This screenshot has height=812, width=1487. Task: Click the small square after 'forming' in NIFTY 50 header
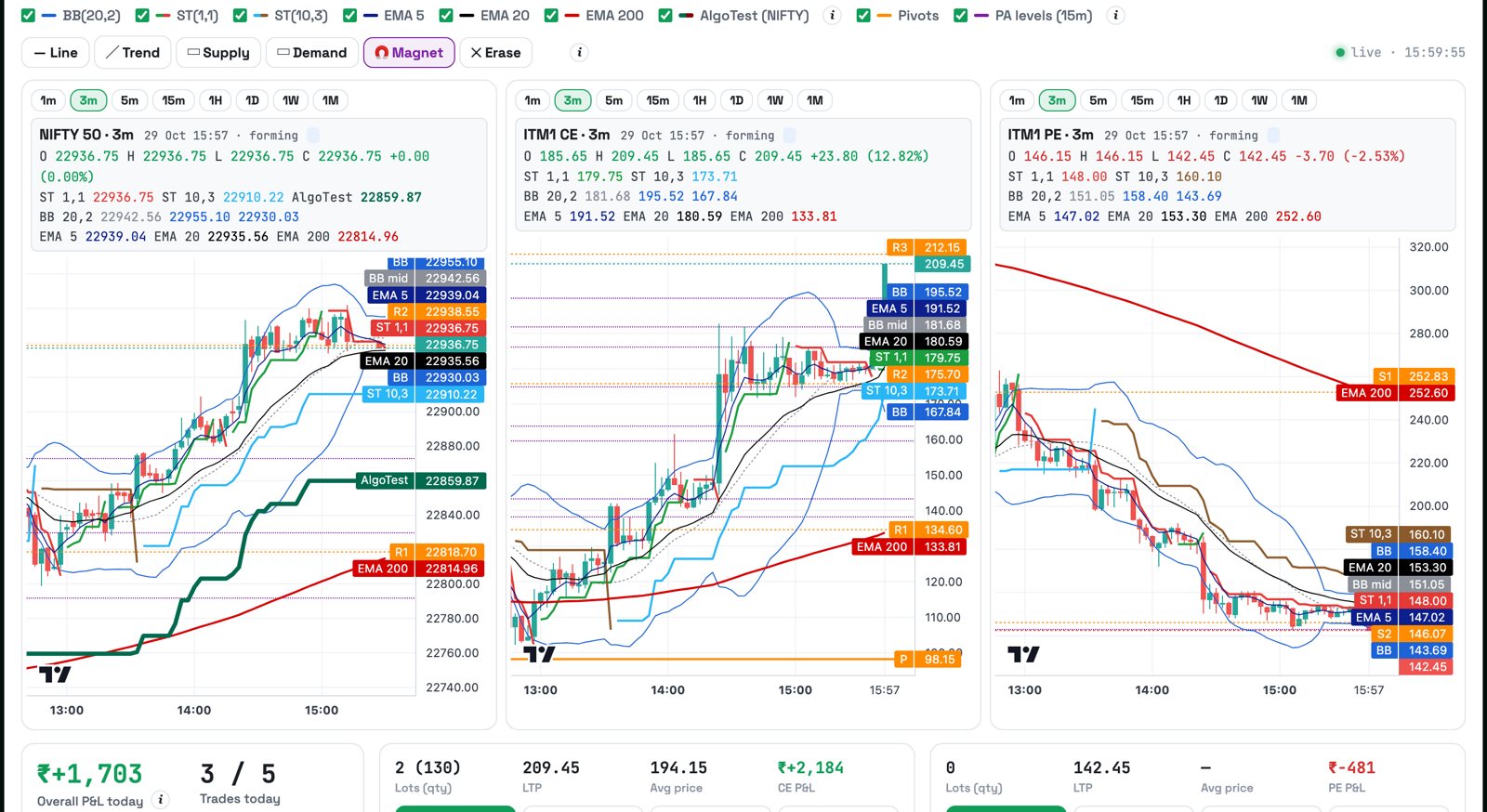[x=313, y=135]
